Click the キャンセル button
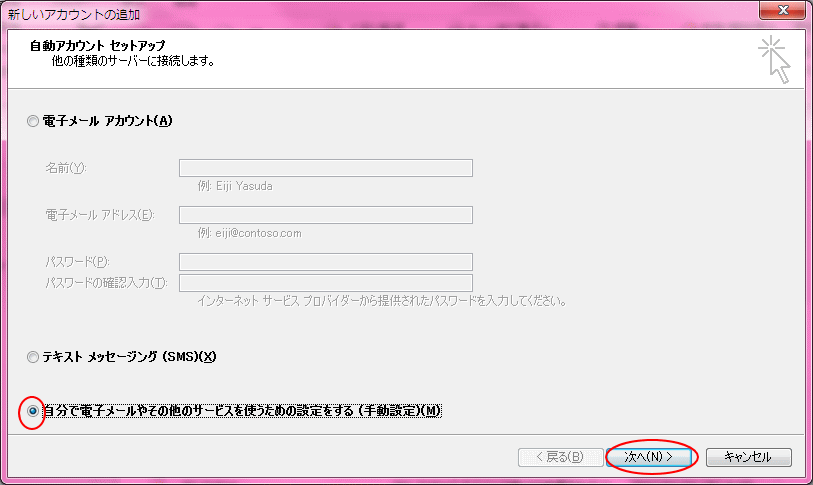Viewport: 813px width, 485px height. [749, 457]
